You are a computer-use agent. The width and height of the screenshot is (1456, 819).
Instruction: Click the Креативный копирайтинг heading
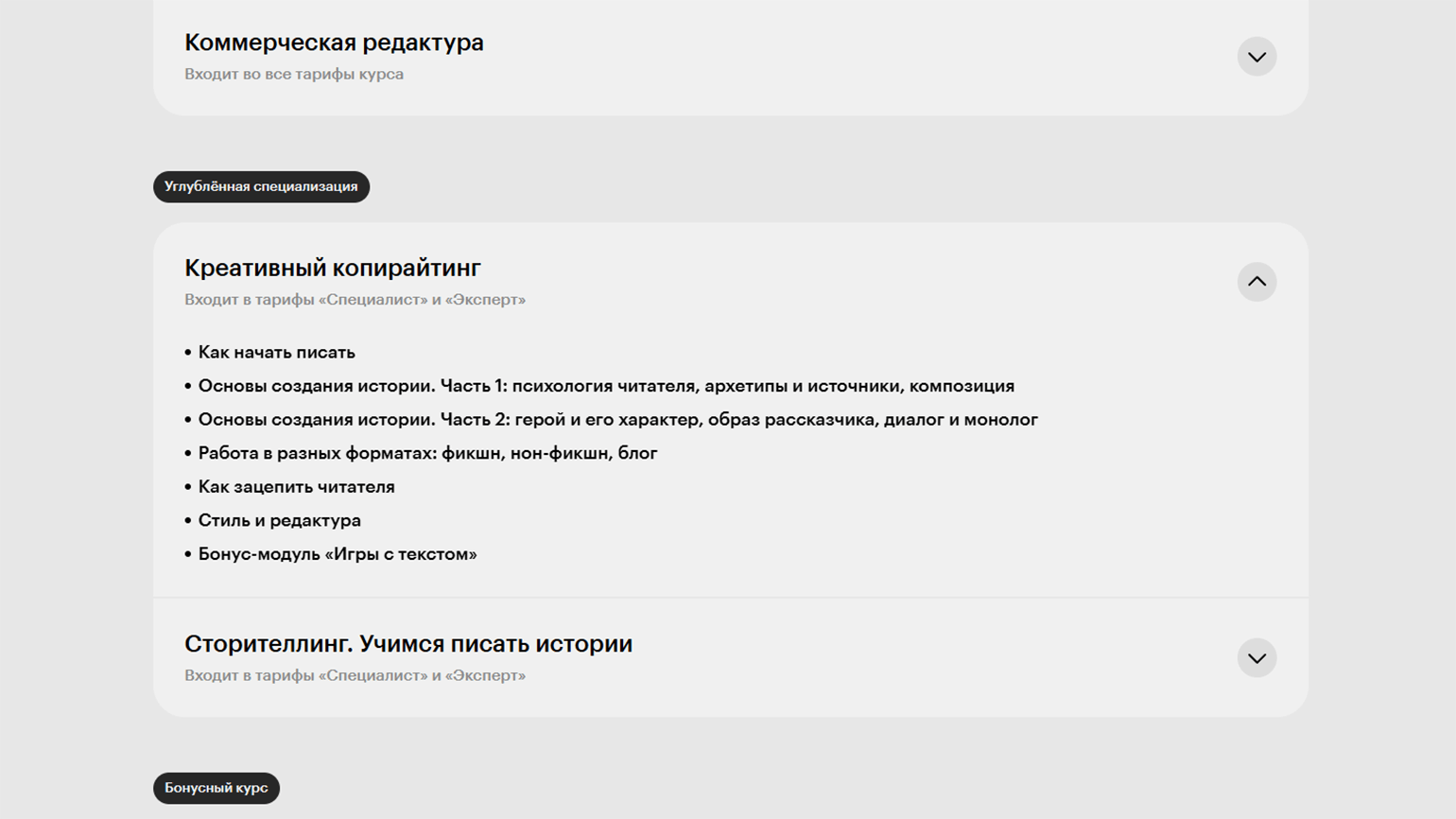point(333,268)
